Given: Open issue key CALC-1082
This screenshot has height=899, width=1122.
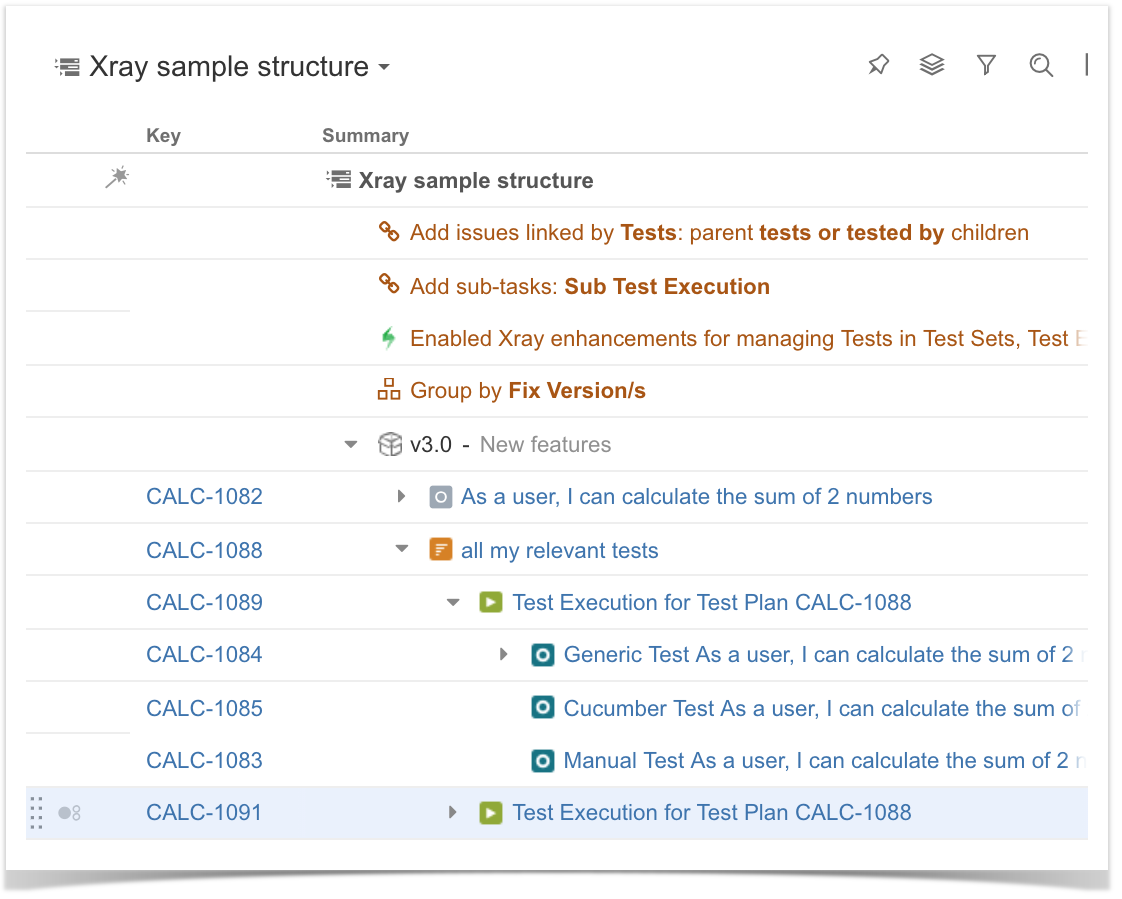Looking at the screenshot, I should [x=204, y=496].
